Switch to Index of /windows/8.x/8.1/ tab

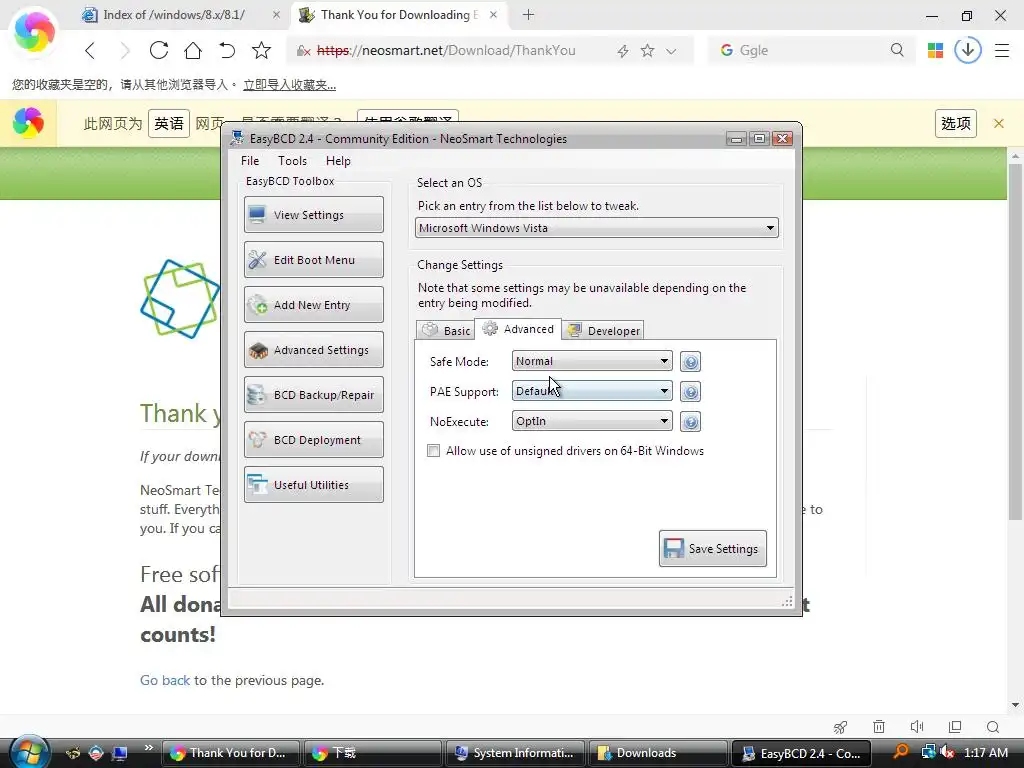coord(173,14)
